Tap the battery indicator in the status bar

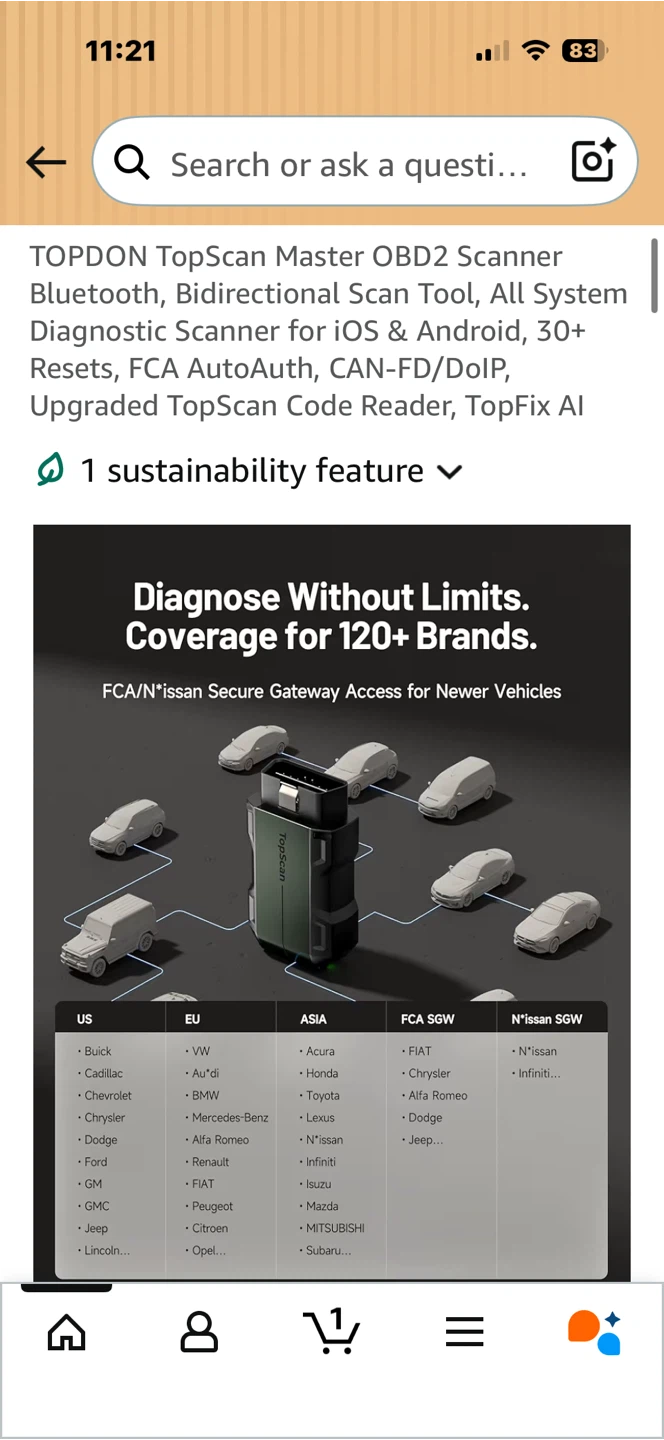(584, 51)
